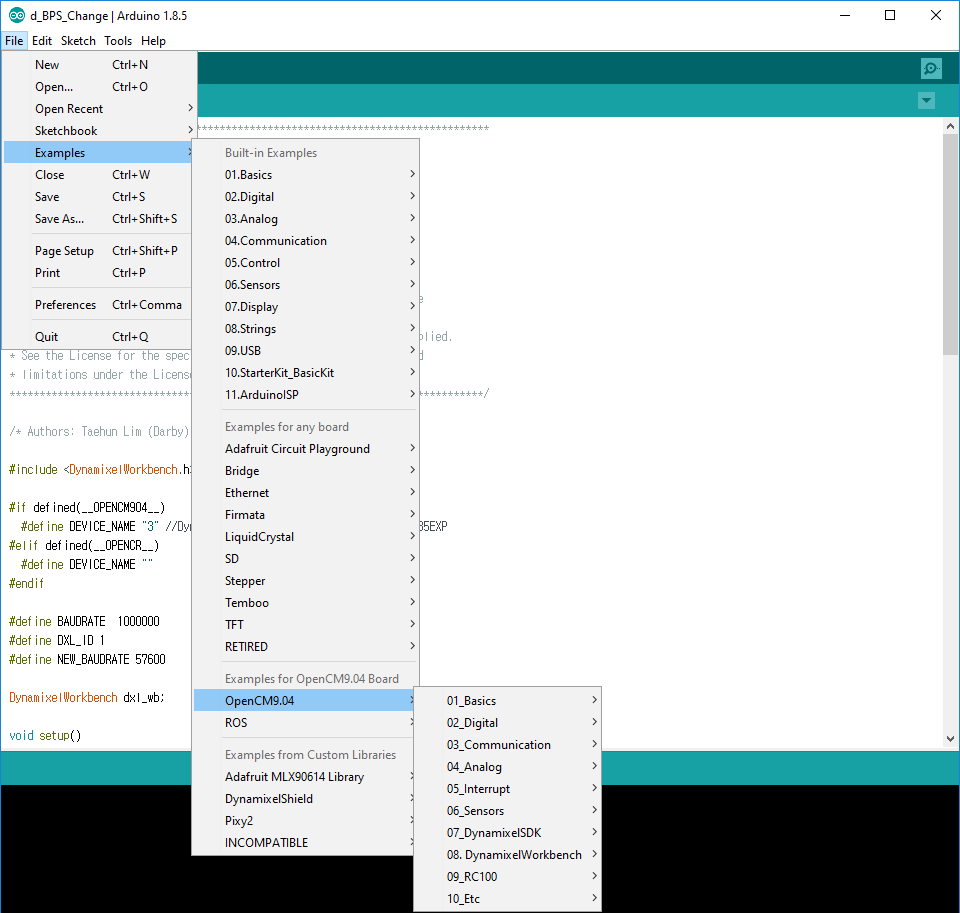Expand the Open Recent submenu
This screenshot has width=960, height=913.
99,108
